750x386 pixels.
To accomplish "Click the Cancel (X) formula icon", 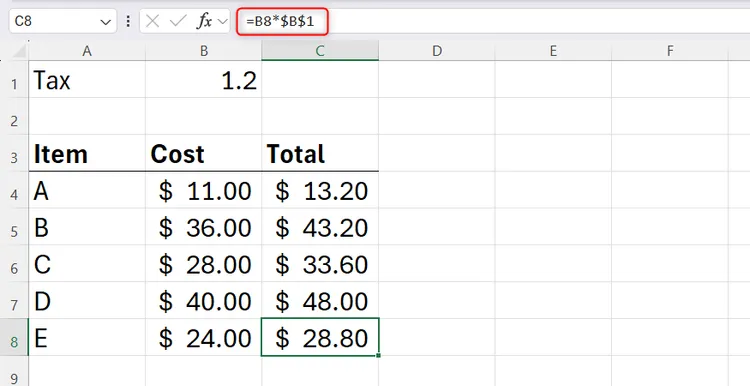I will pyautogui.click(x=152, y=21).
